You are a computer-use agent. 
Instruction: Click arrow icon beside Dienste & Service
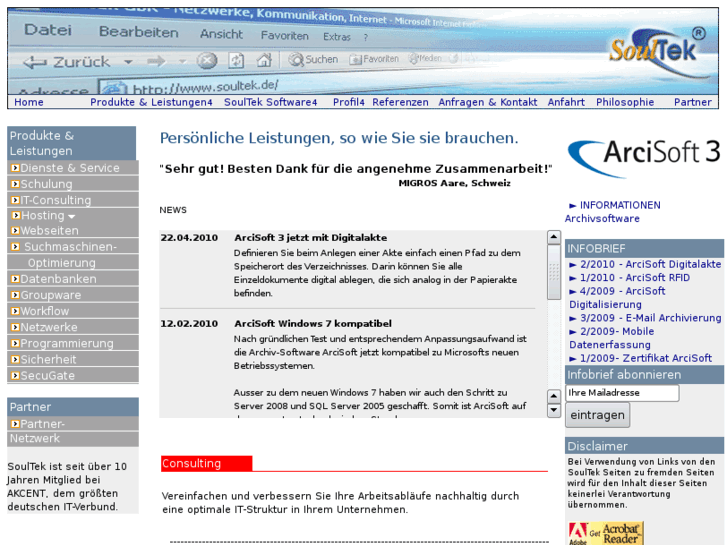15,168
